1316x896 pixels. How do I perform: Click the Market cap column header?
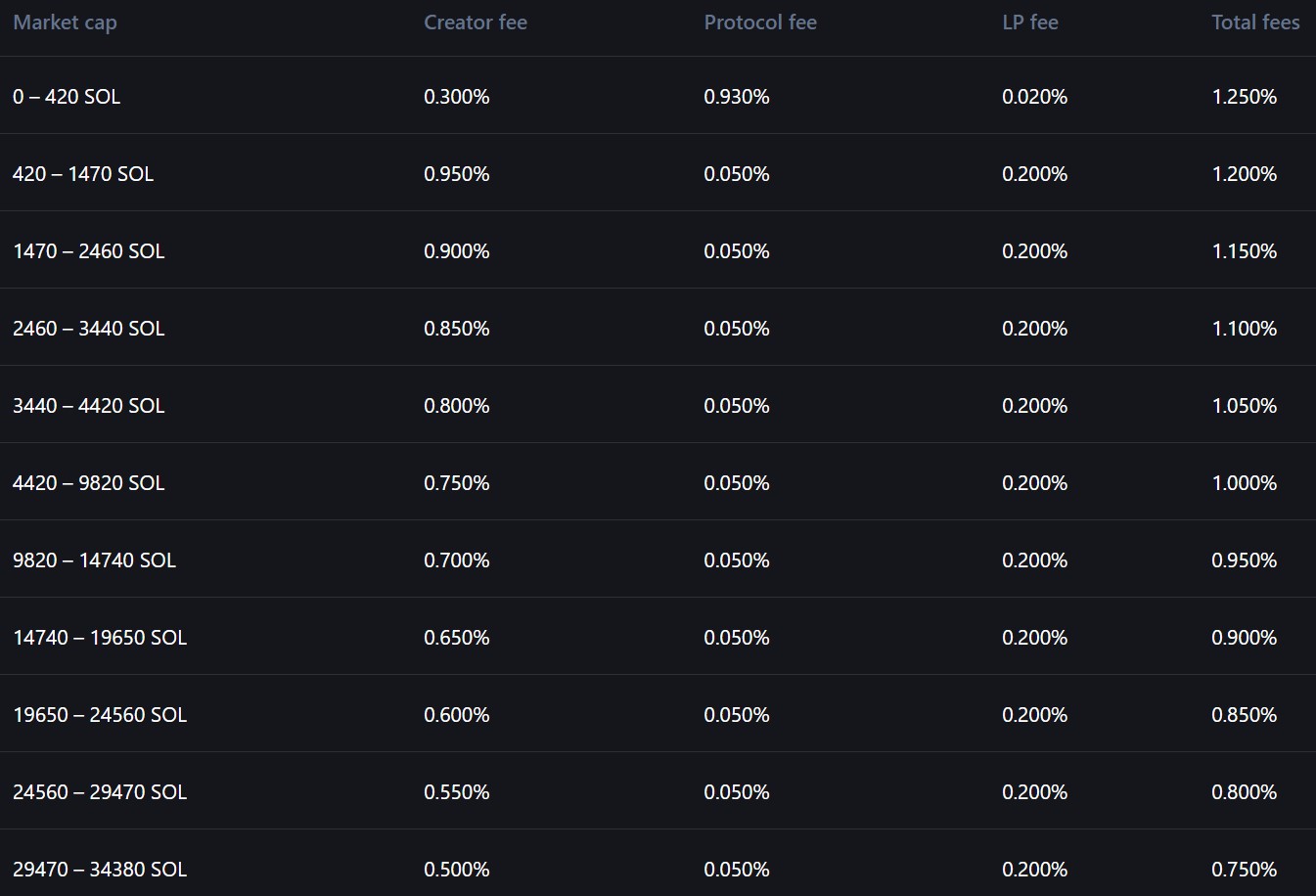[x=65, y=22]
